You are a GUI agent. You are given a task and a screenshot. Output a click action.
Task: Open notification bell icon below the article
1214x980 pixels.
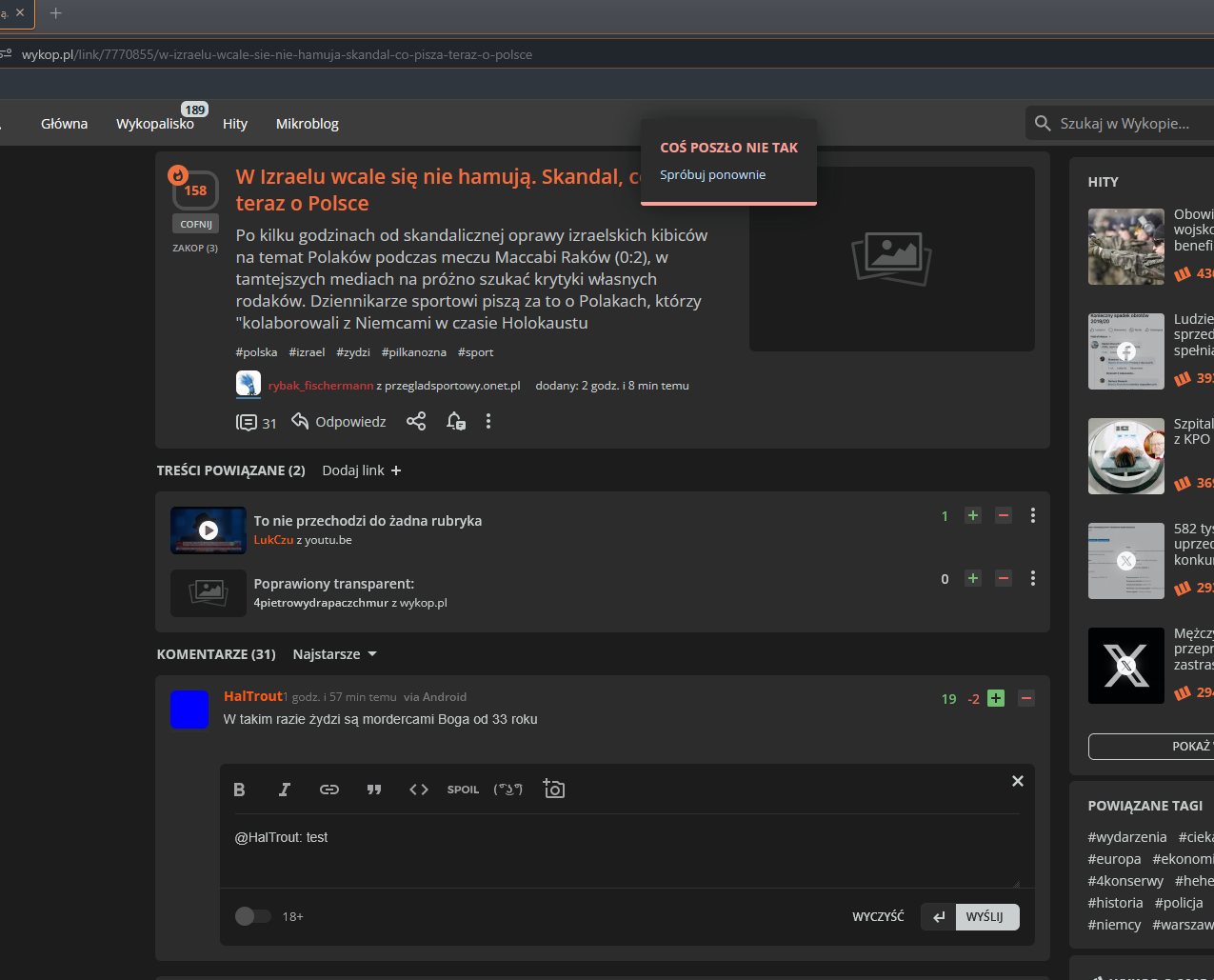coord(456,421)
